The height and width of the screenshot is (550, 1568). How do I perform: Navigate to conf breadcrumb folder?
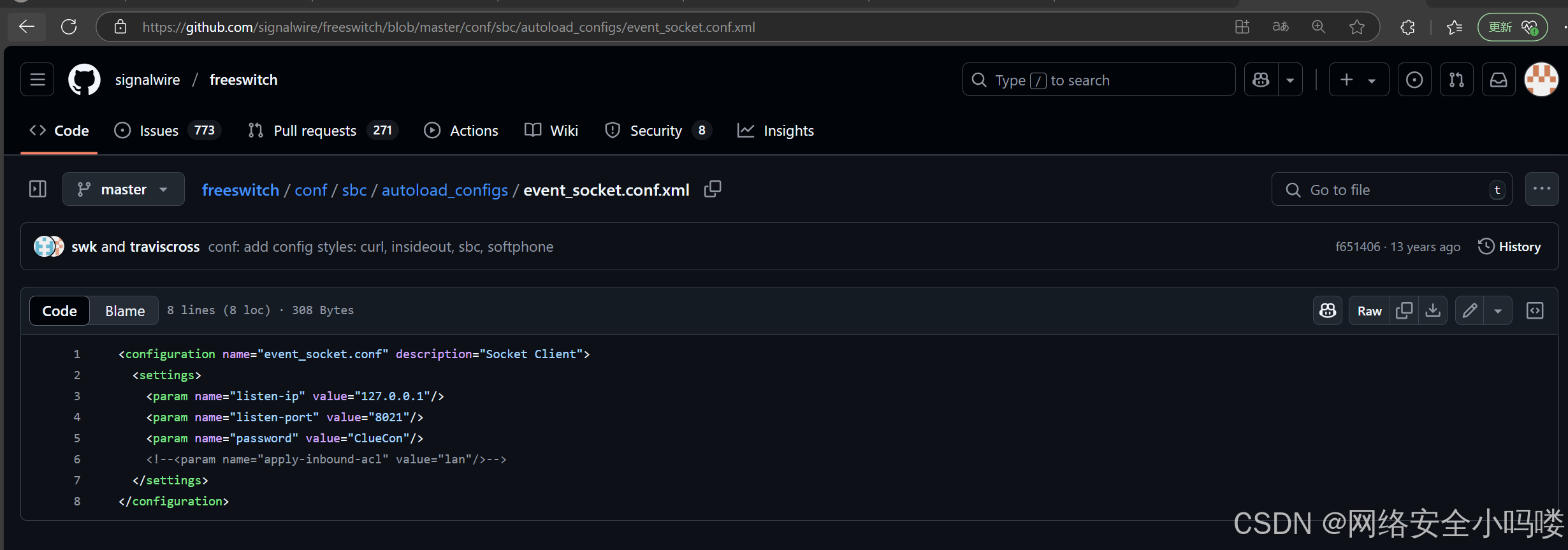click(x=310, y=190)
